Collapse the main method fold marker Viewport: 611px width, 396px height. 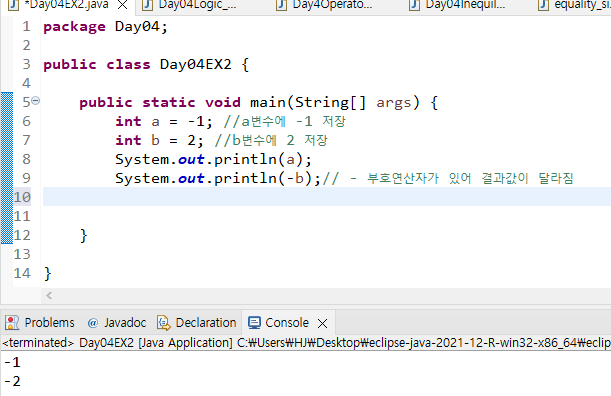click(35, 101)
